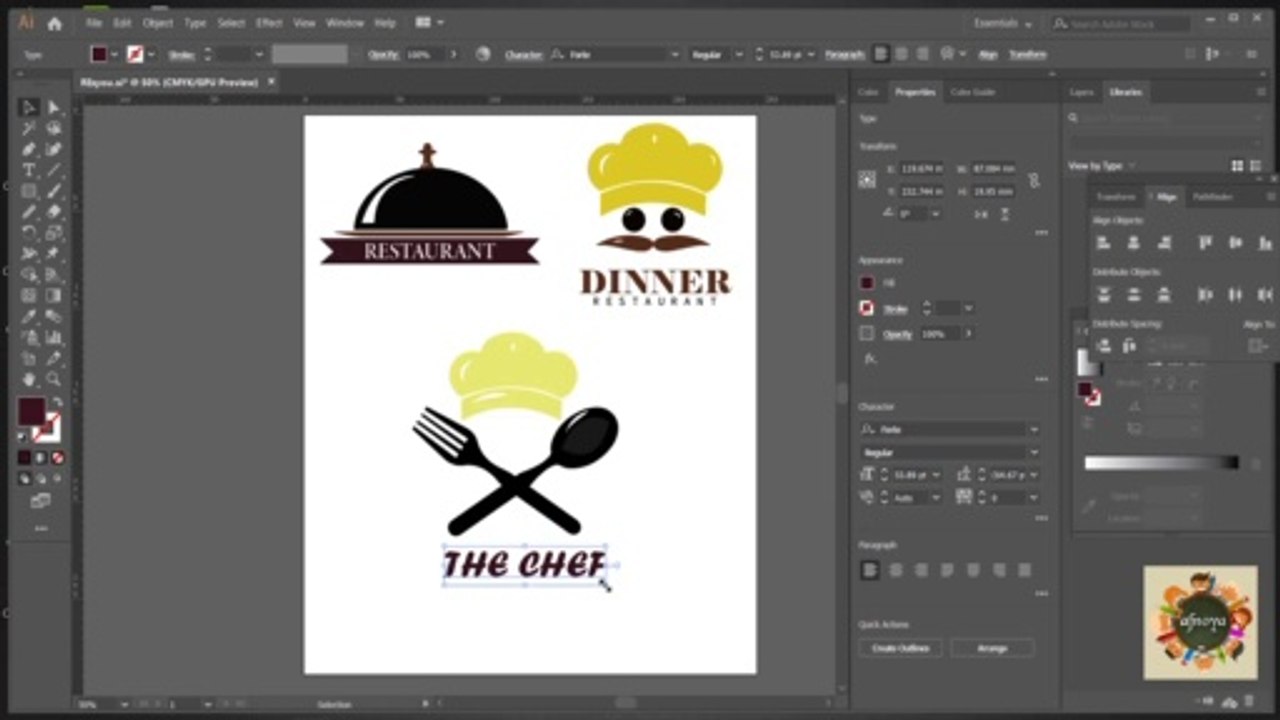Open the Effect menu
Viewport: 1280px width, 720px height.
[x=269, y=22]
